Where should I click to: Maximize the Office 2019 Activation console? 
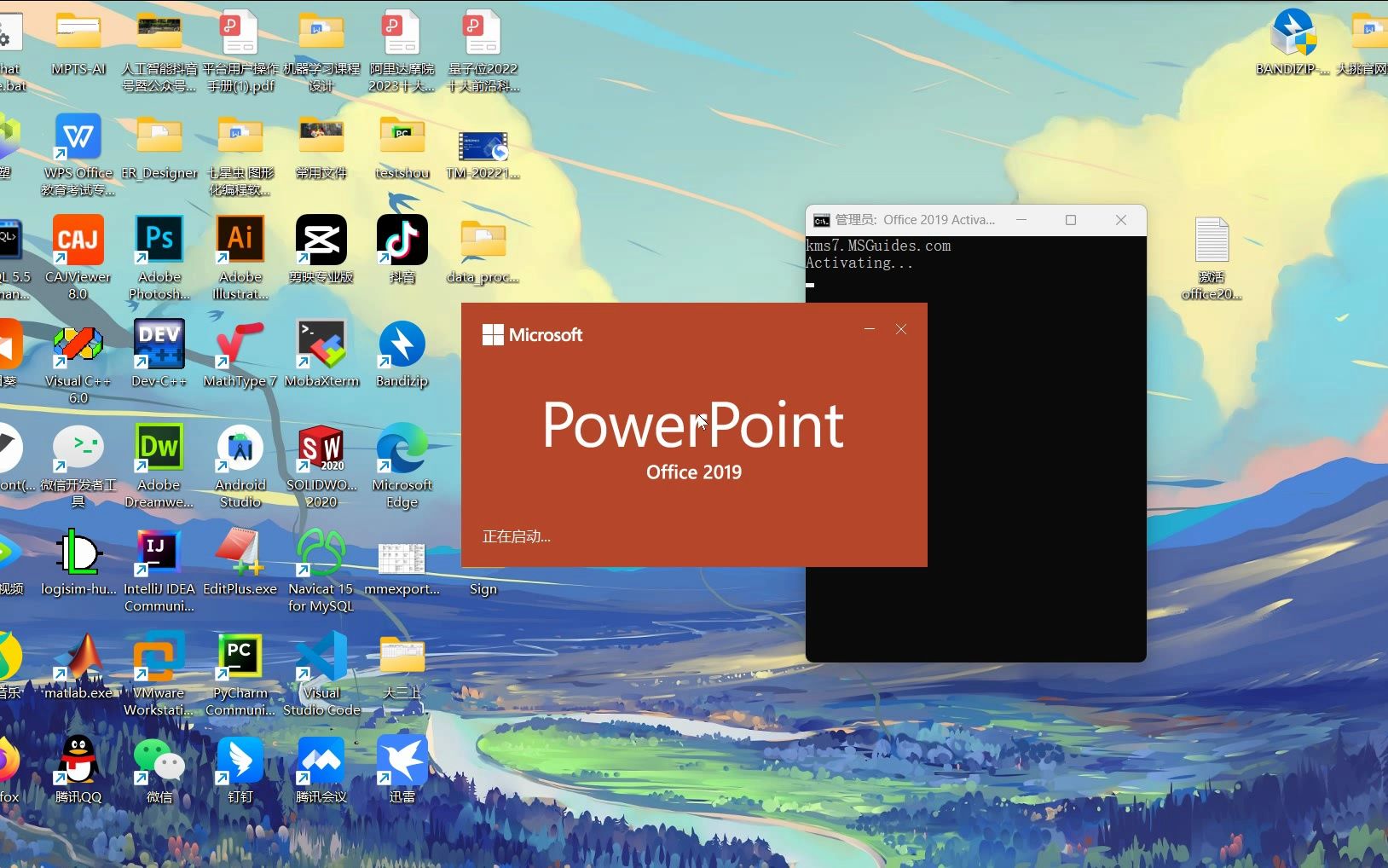pyautogui.click(x=1071, y=220)
